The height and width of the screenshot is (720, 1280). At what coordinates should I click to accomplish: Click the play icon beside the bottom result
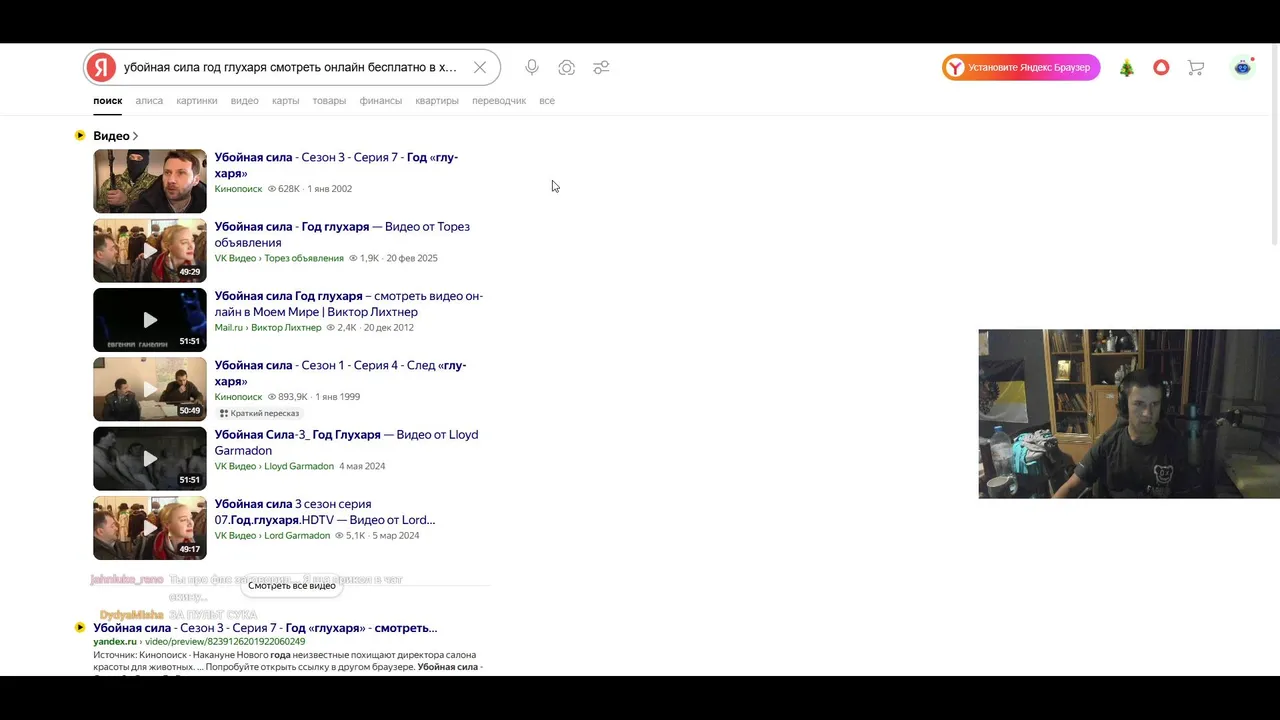[80, 628]
